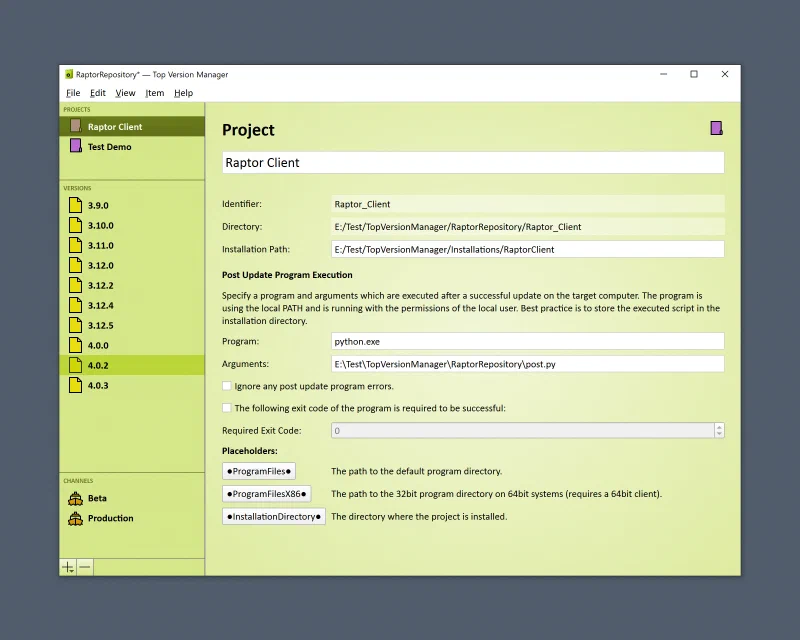Click the Beta channel ship icon

pyautogui.click(x=76, y=498)
